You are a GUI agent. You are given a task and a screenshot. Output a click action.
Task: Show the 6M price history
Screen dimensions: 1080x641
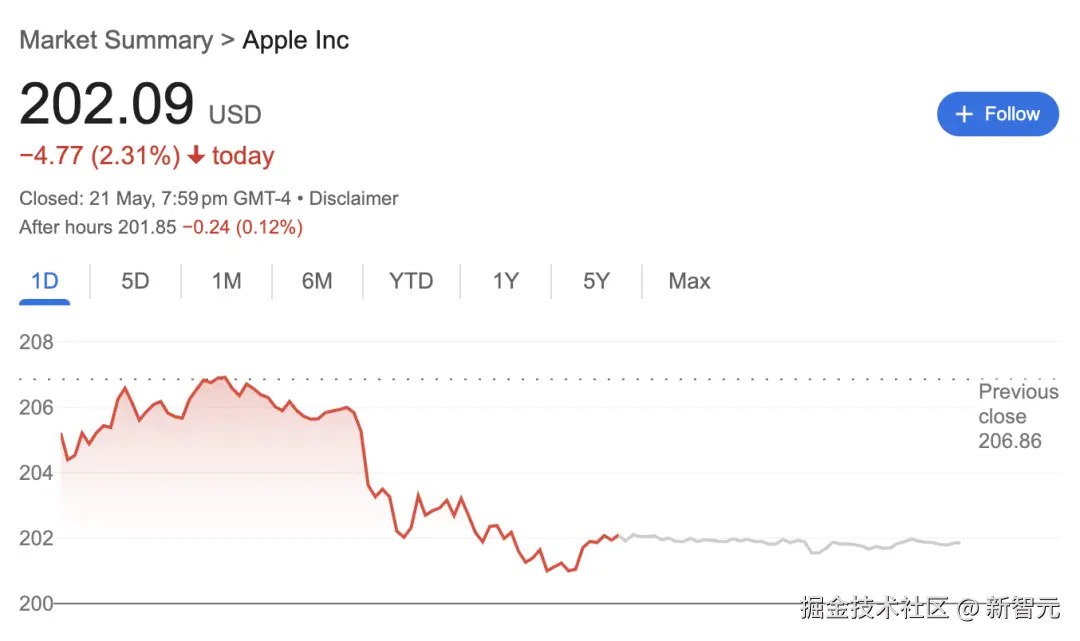[317, 281]
